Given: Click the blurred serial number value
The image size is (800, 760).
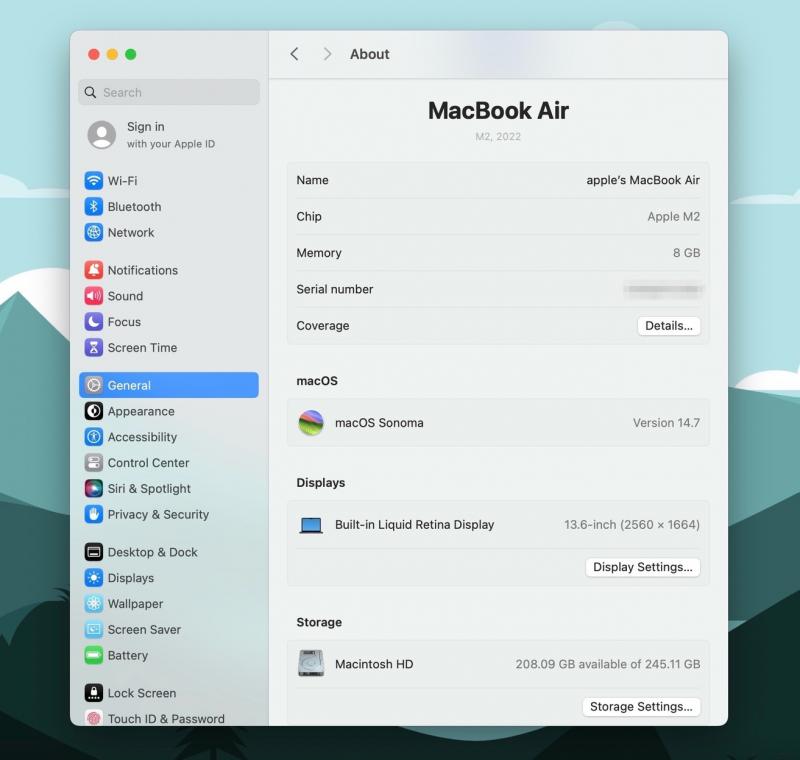Looking at the screenshot, I should coord(663,289).
